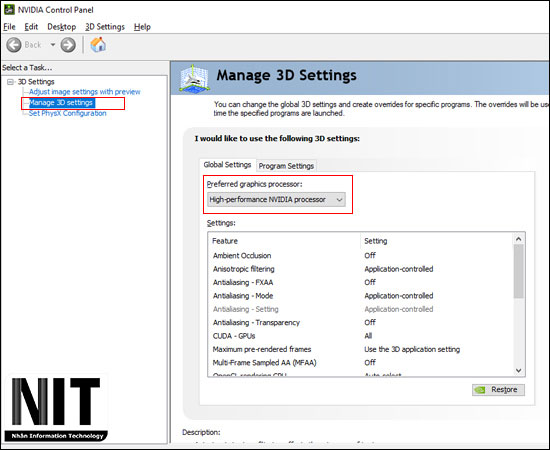Select the Antialiasing - Mode row
This screenshot has width=550, height=450.
(x=361, y=296)
